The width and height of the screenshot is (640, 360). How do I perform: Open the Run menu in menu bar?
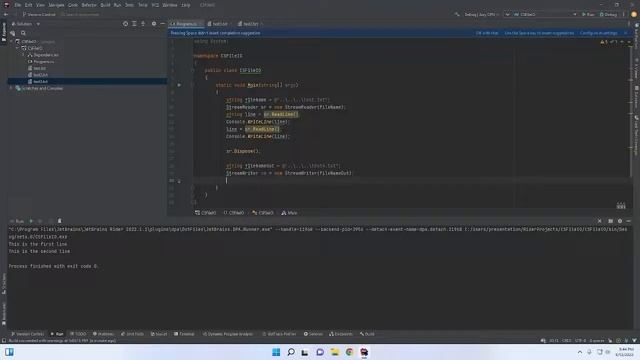pyautogui.click(x=117, y=5)
